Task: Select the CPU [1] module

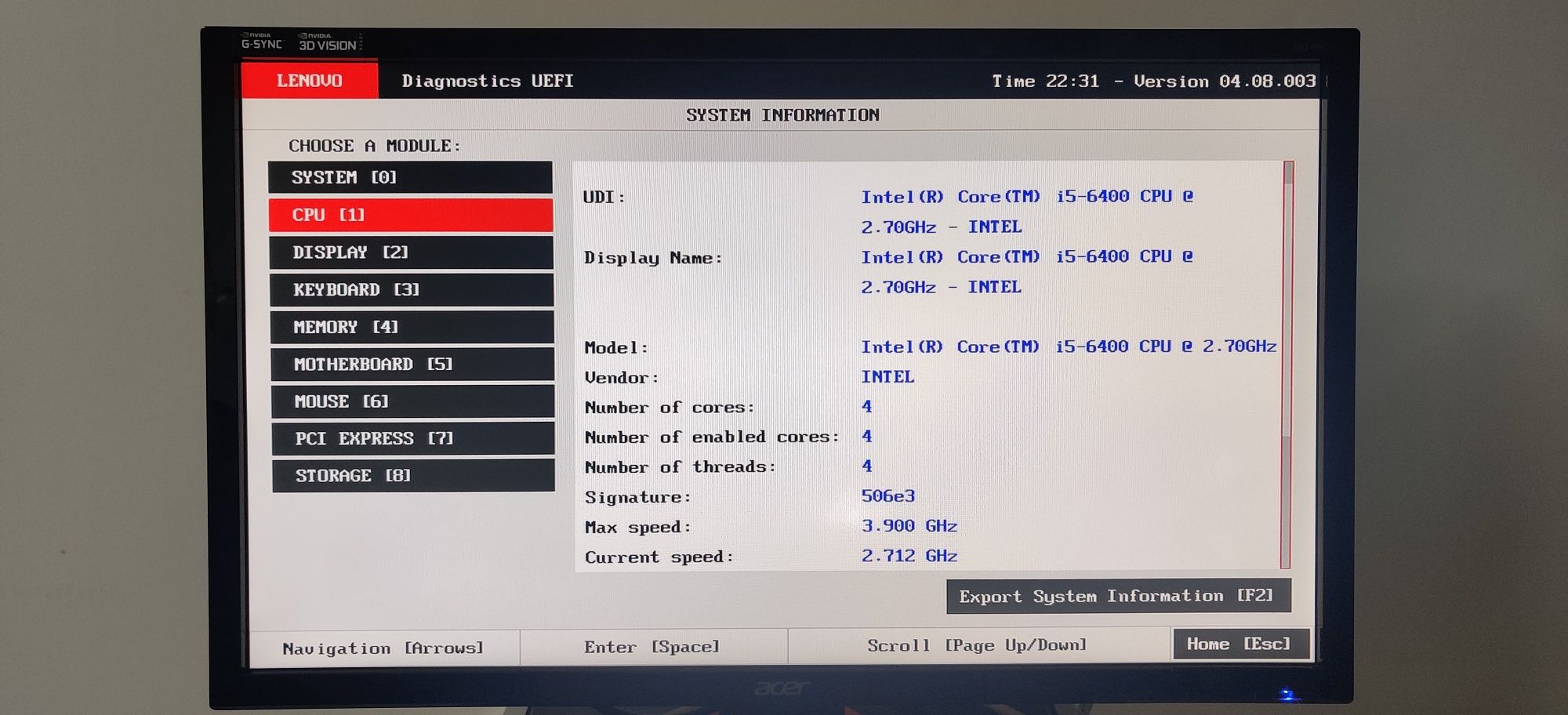Action: [411, 215]
